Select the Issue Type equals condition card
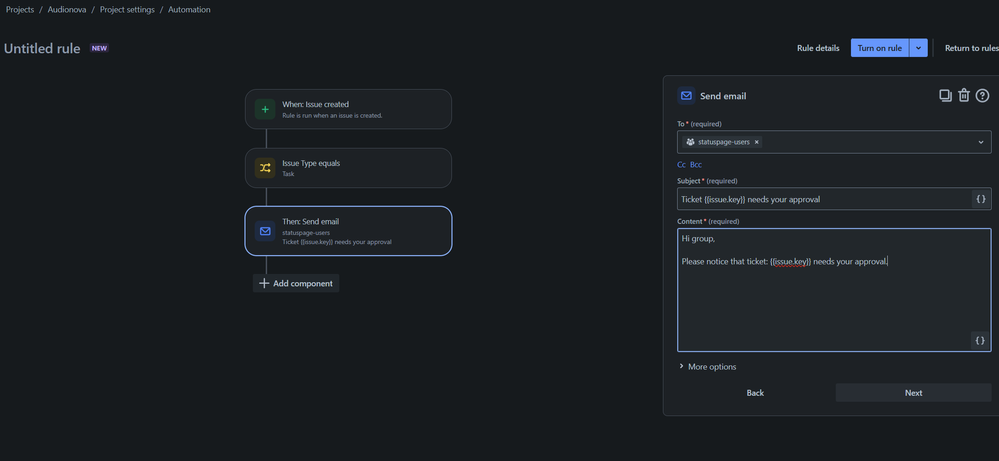Screen dimensions: 999x461 click(x=349, y=168)
